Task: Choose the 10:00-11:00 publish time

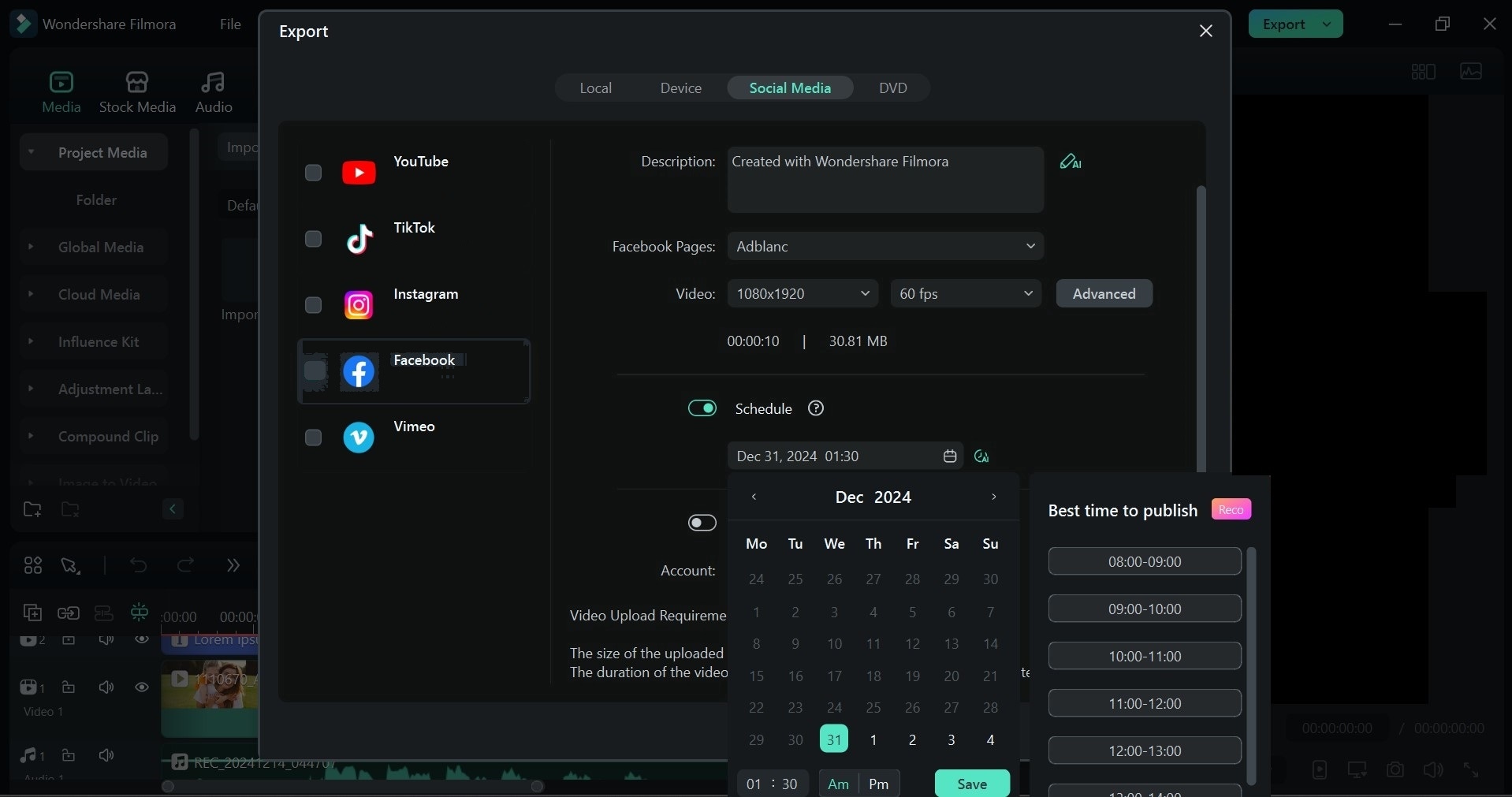Action: click(x=1145, y=656)
